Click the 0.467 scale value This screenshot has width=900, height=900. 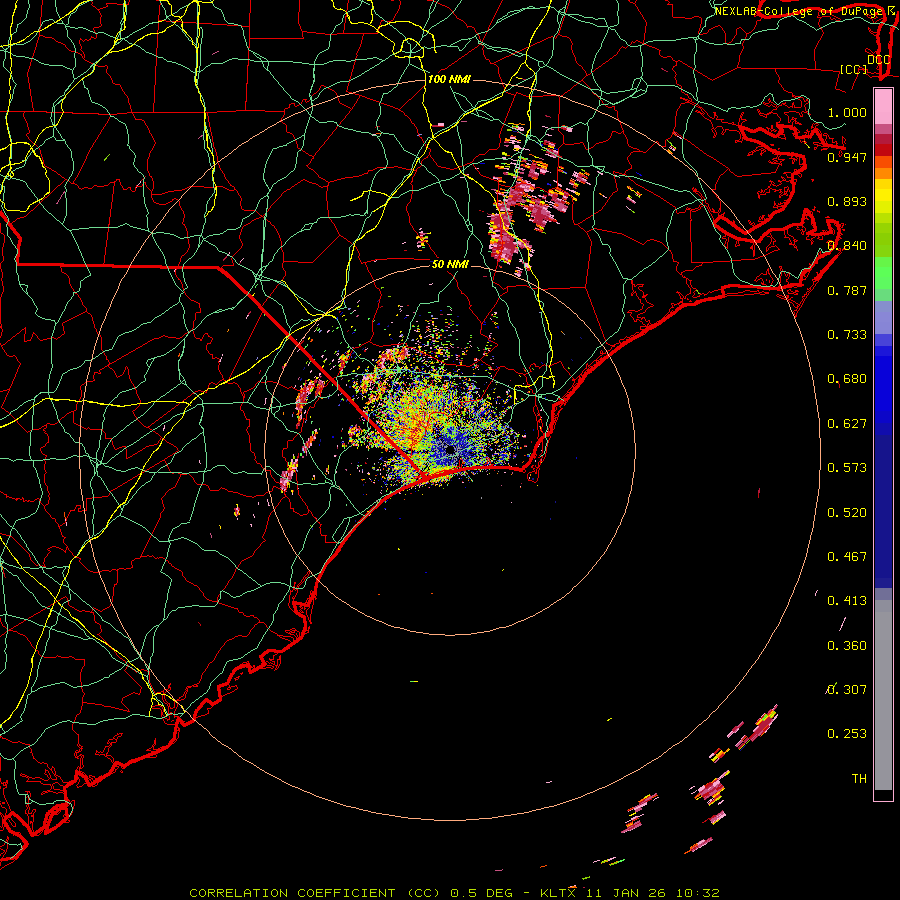tap(847, 557)
